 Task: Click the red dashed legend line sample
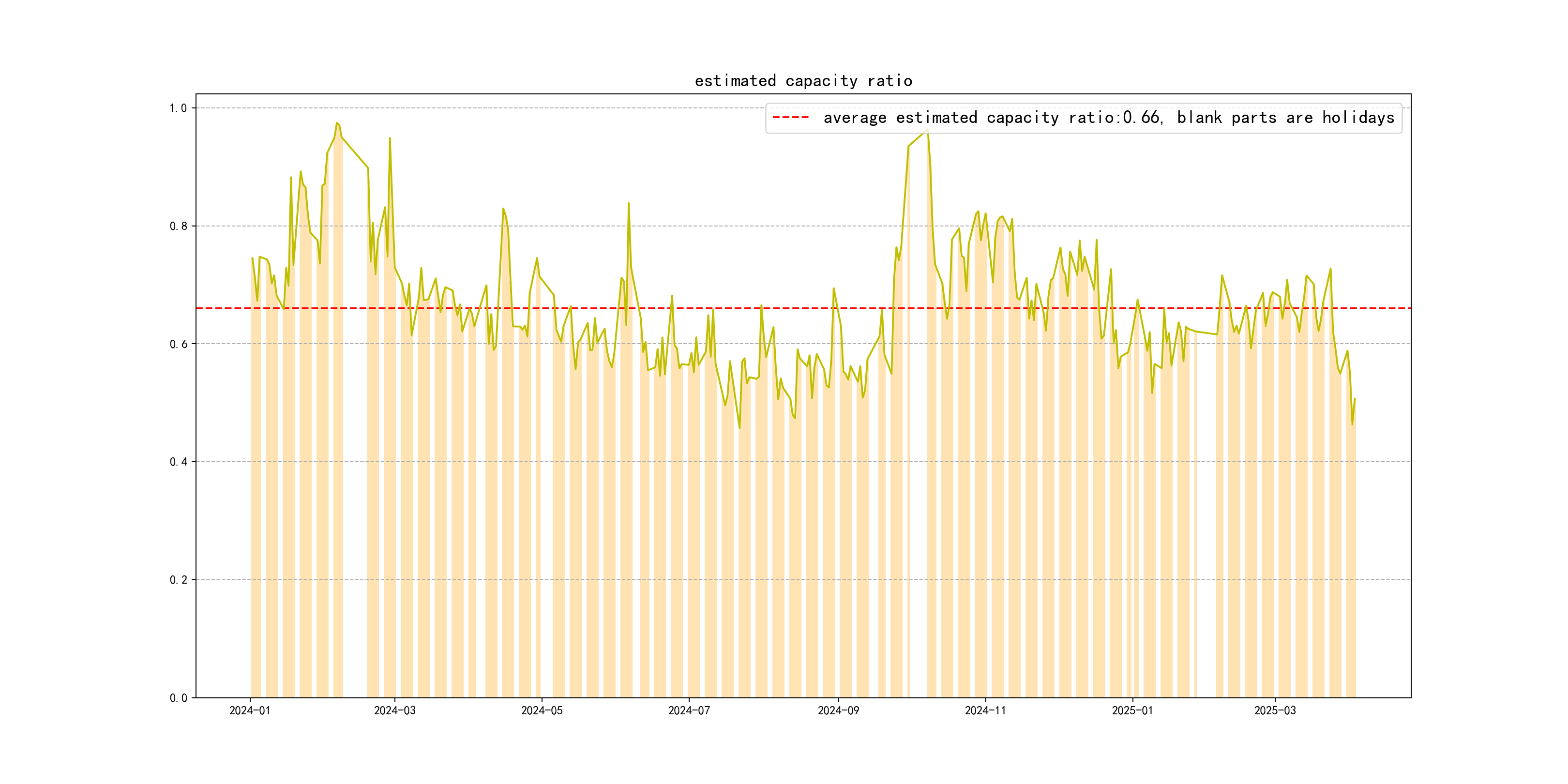coord(790,118)
